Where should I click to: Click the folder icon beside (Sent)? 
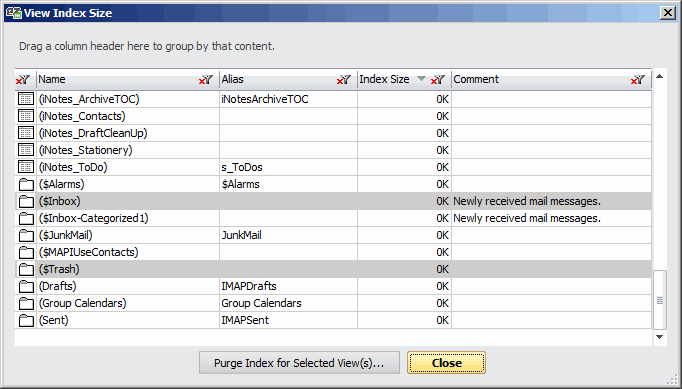(26, 320)
